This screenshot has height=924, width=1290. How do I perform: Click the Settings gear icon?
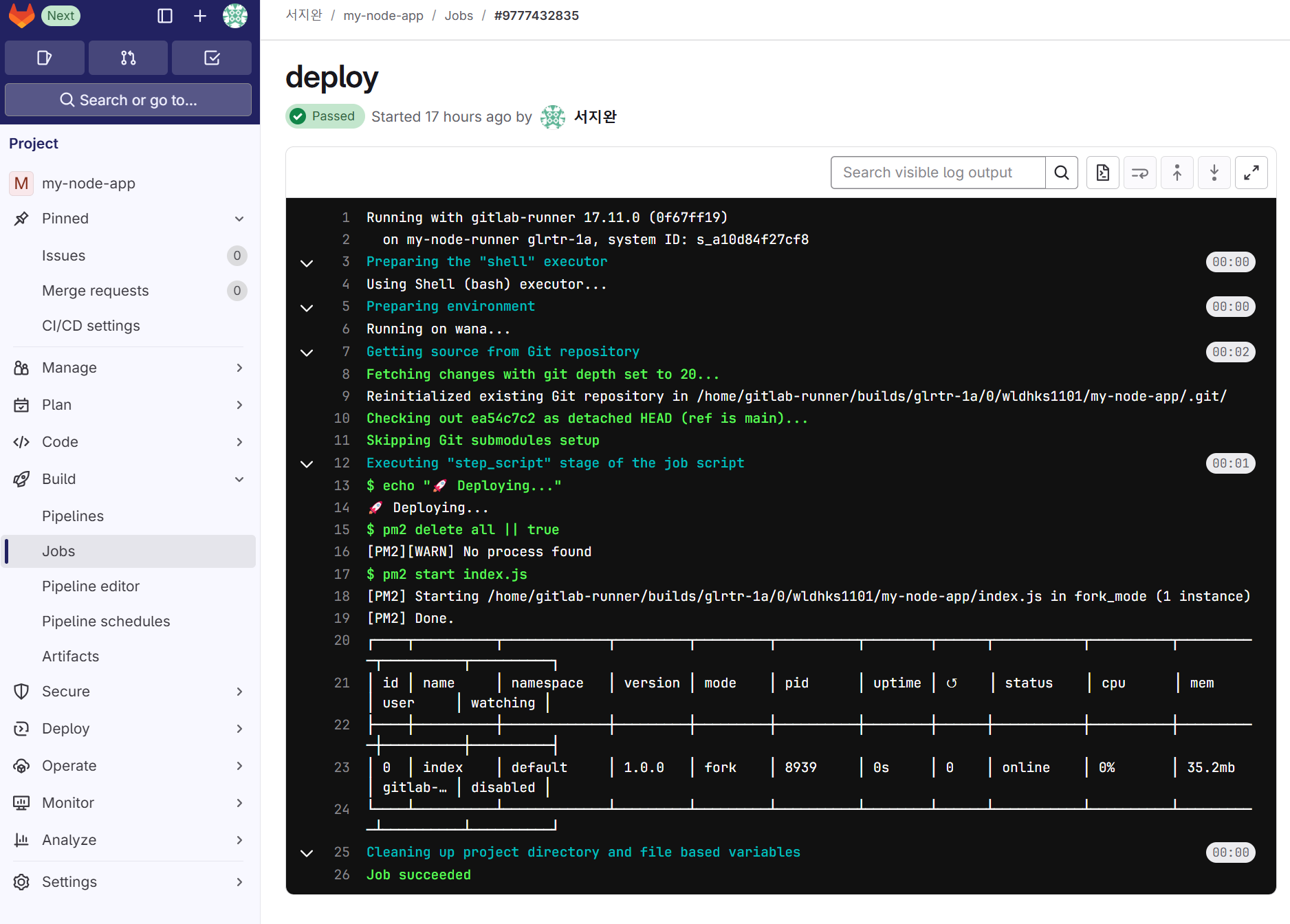pos(21,882)
